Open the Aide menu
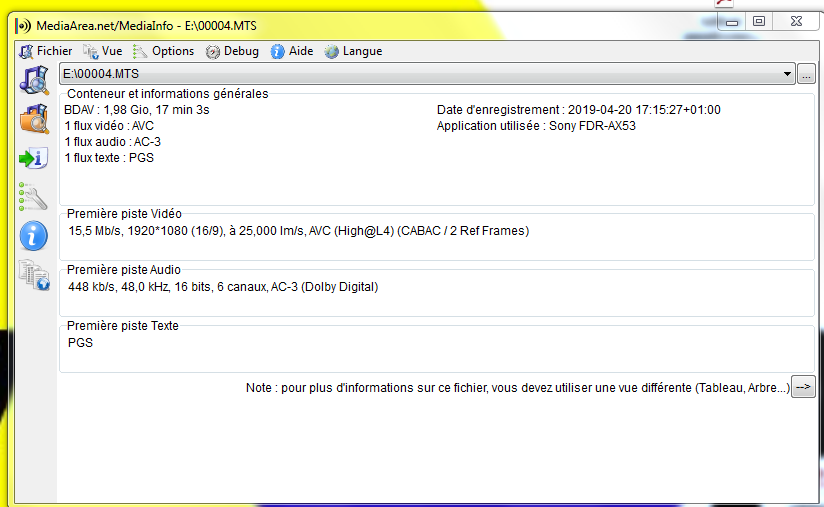 point(292,51)
